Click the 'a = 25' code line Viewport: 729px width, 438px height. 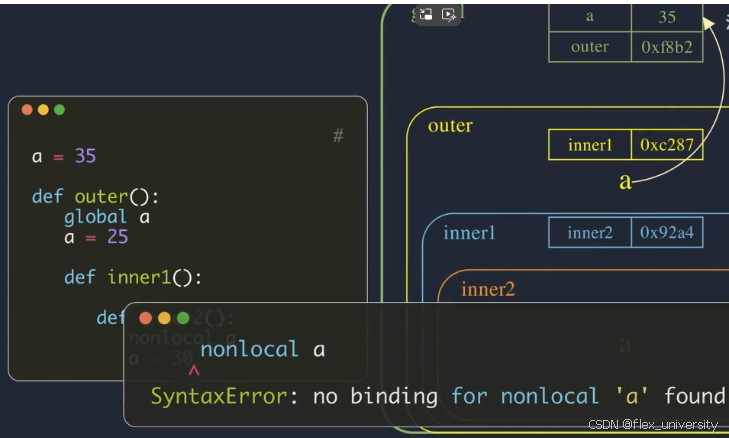[x=96, y=237]
